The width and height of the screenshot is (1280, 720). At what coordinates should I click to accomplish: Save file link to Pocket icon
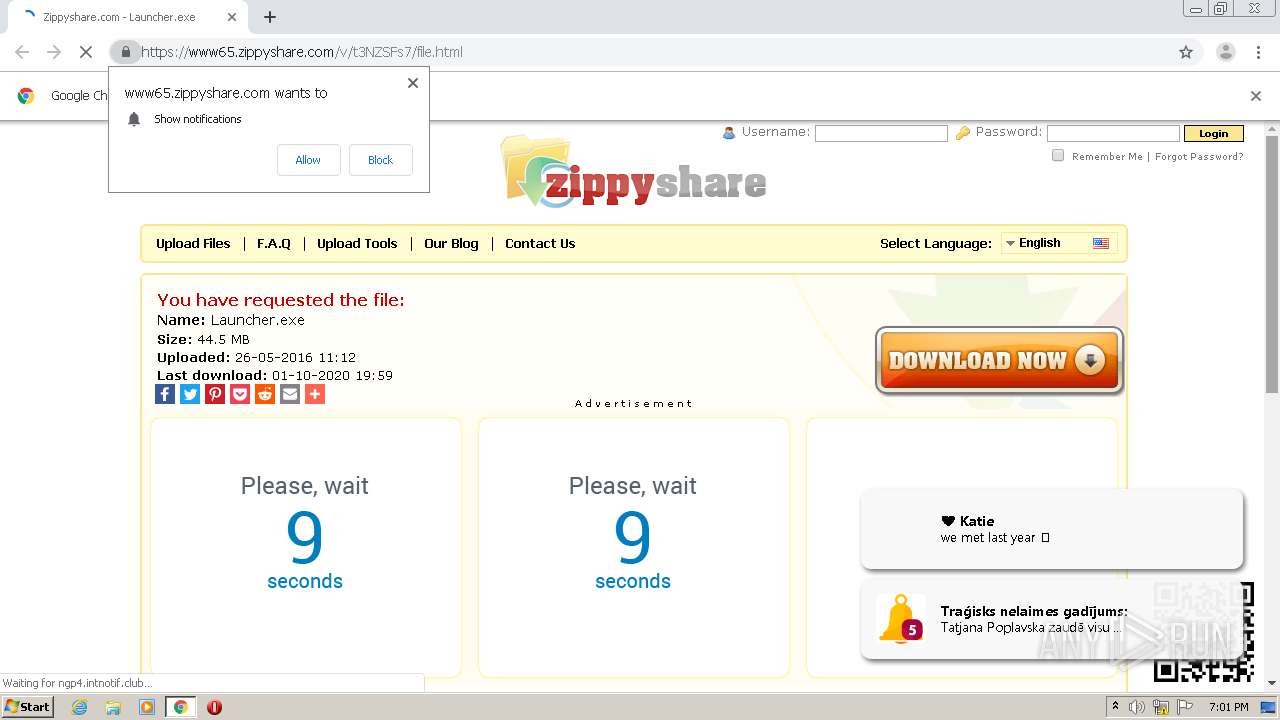point(240,394)
